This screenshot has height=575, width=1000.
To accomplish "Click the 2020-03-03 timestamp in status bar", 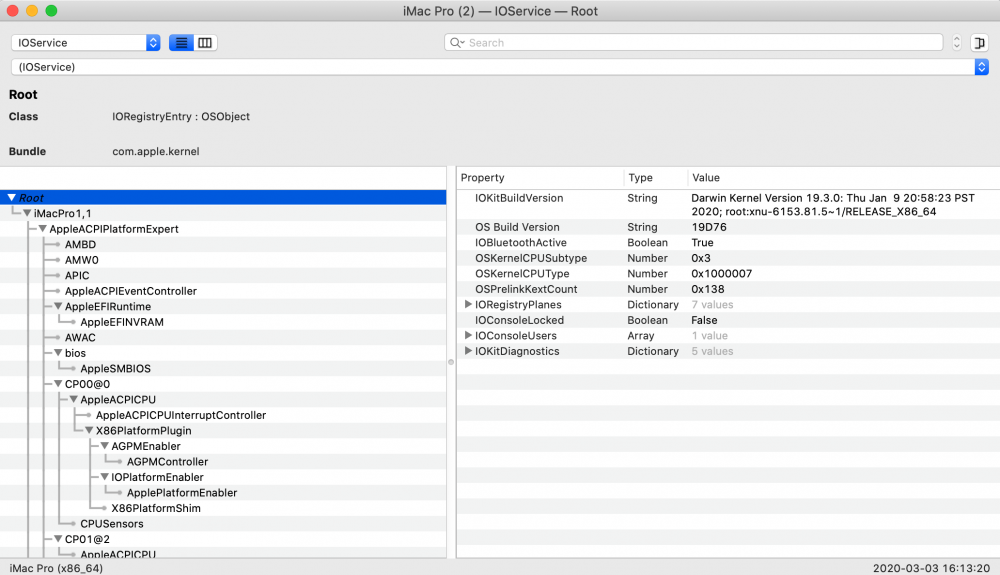I will 931,568.
